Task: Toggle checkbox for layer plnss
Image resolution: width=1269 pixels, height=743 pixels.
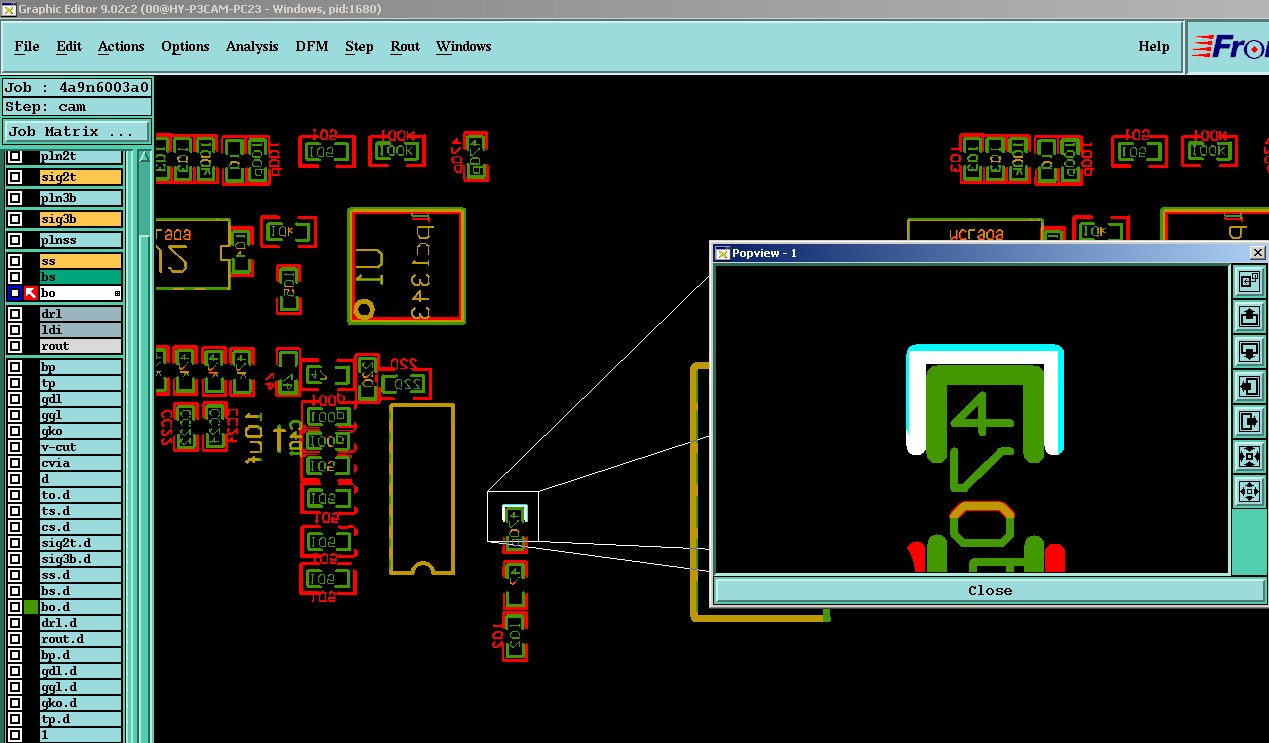Action: [15, 240]
